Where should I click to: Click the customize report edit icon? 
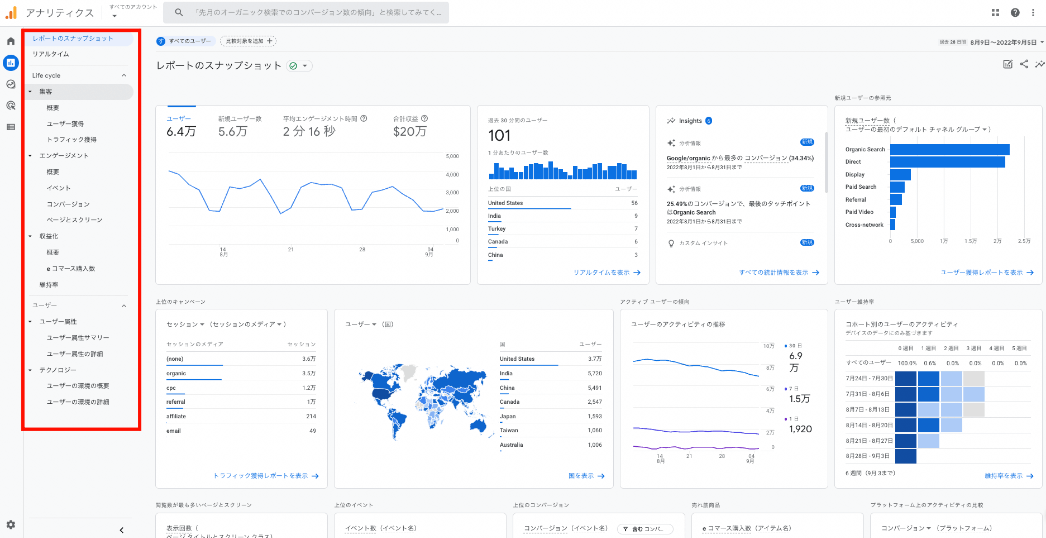[1007, 64]
